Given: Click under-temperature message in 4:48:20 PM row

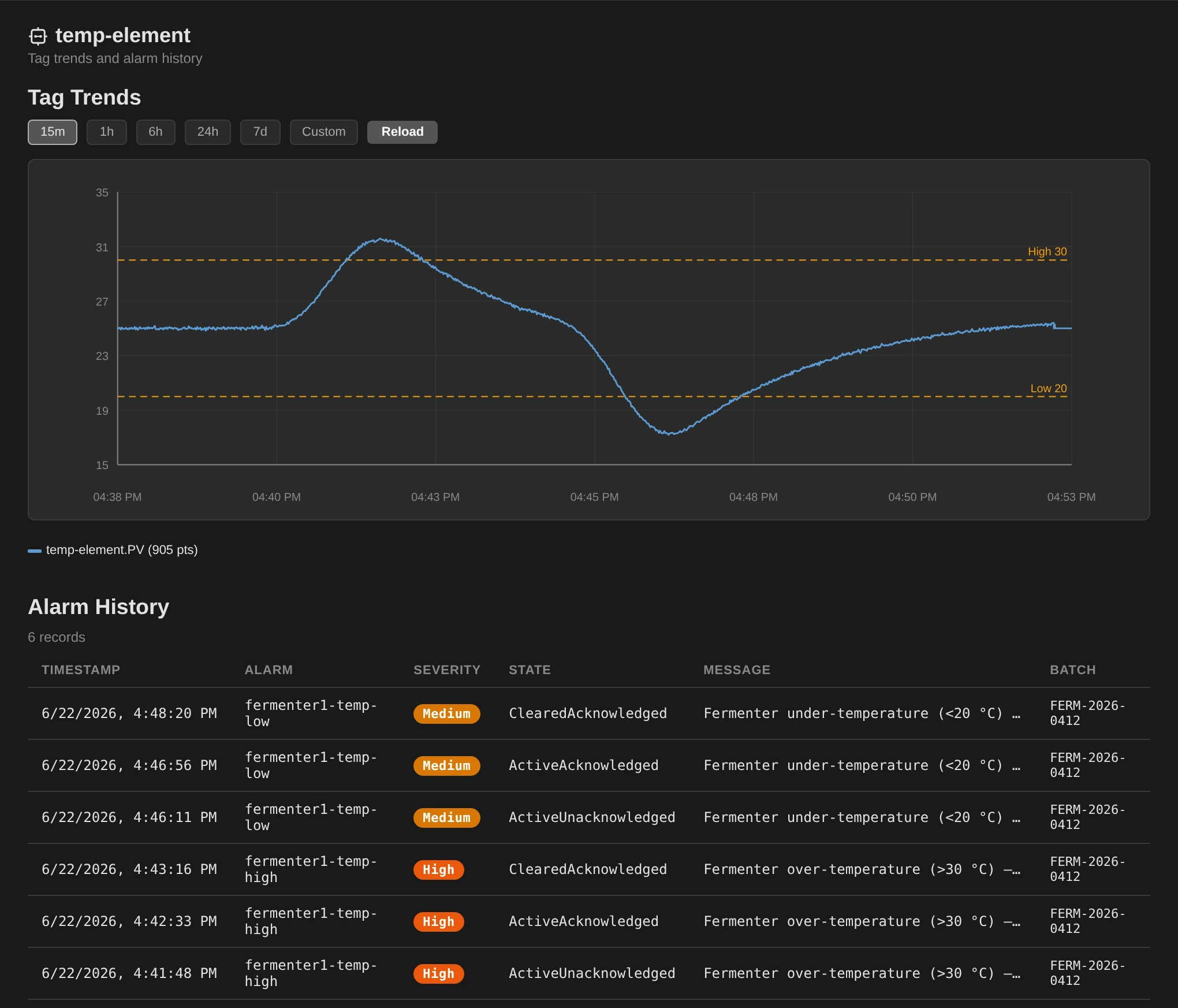Looking at the screenshot, I should [862, 714].
